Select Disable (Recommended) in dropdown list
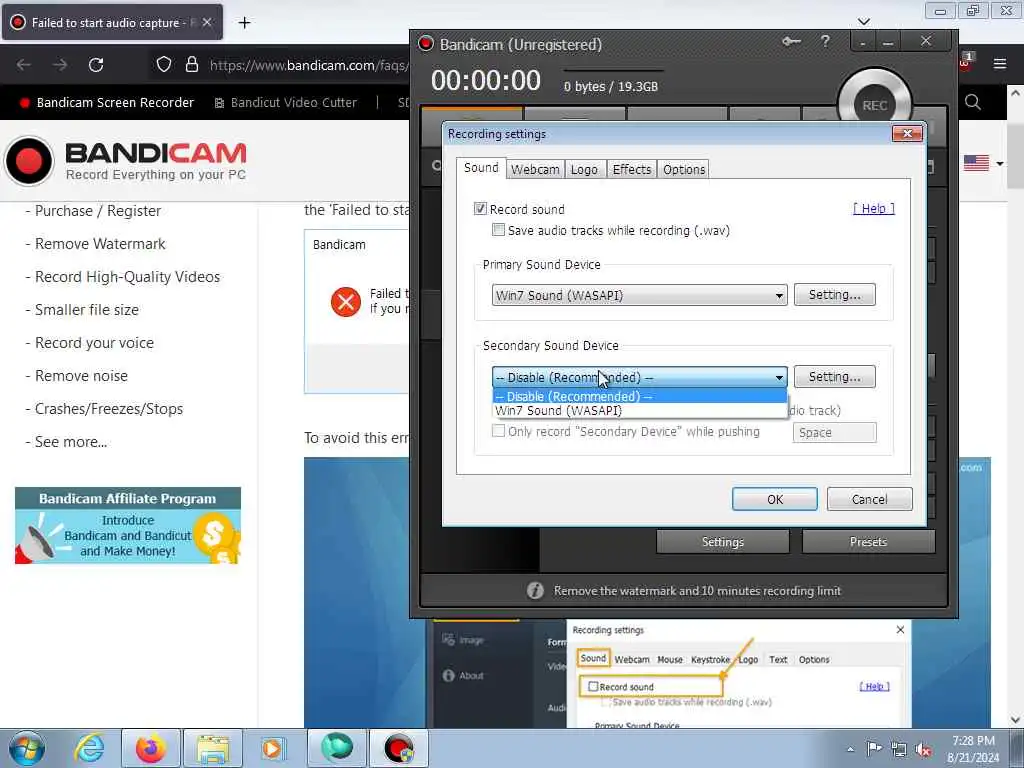 pyautogui.click(x=639, y=396)
